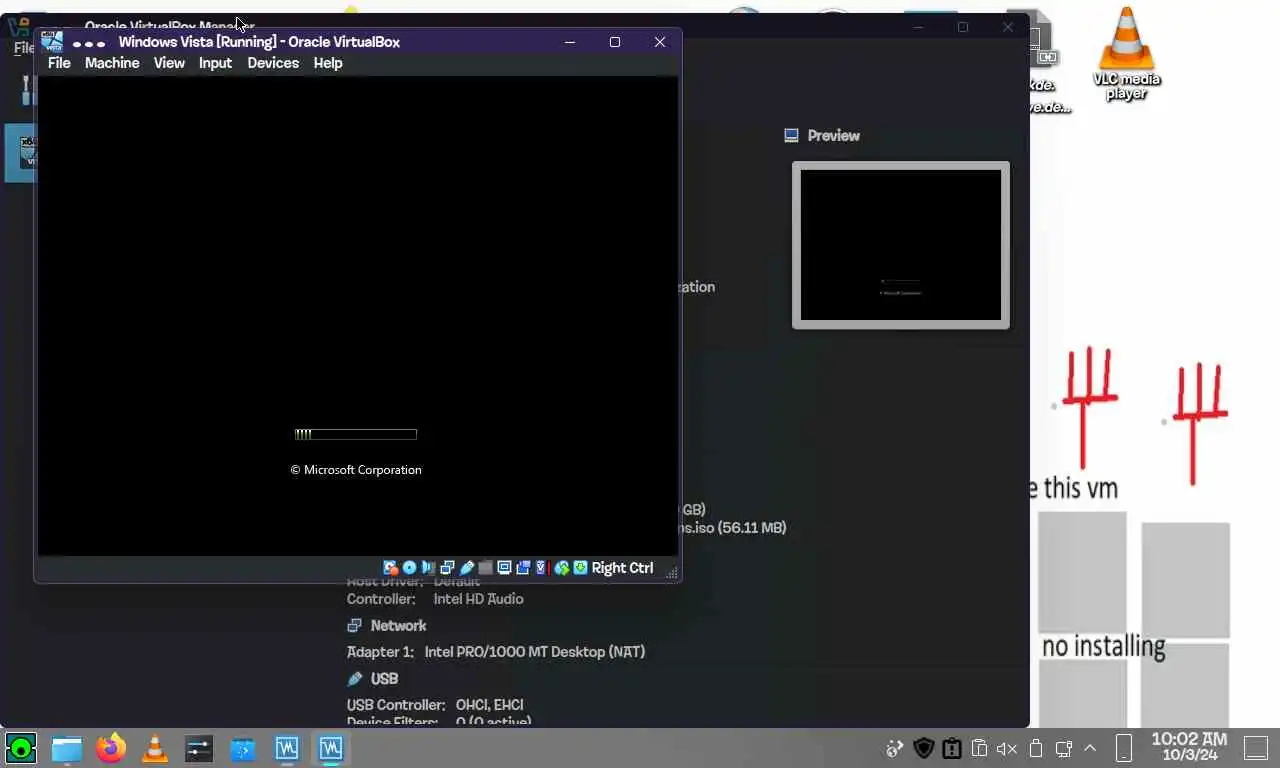Image resolution: width=1280 pixels, height=768 pixels.
Task: Switch to the running VM taskbar entry
Action: pos(331,748)
